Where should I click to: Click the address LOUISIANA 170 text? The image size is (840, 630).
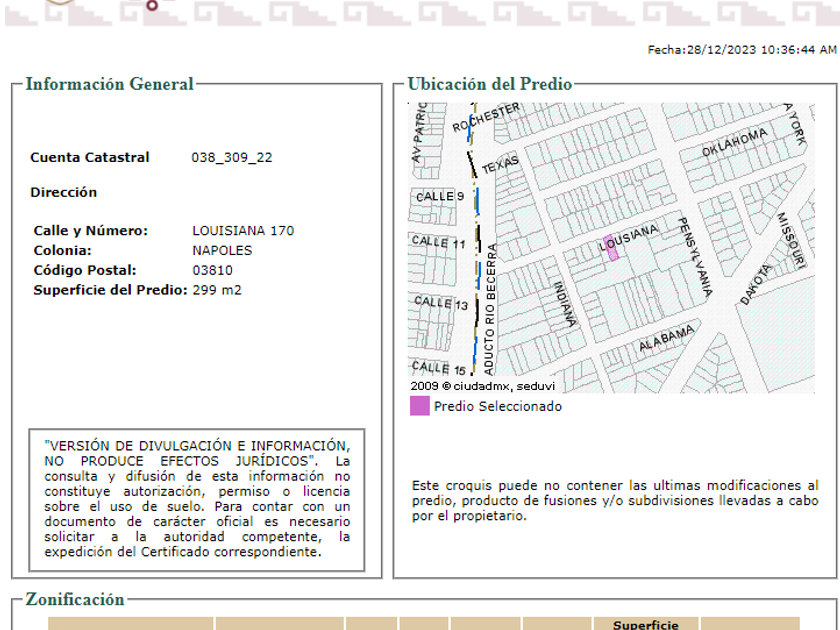243,231
